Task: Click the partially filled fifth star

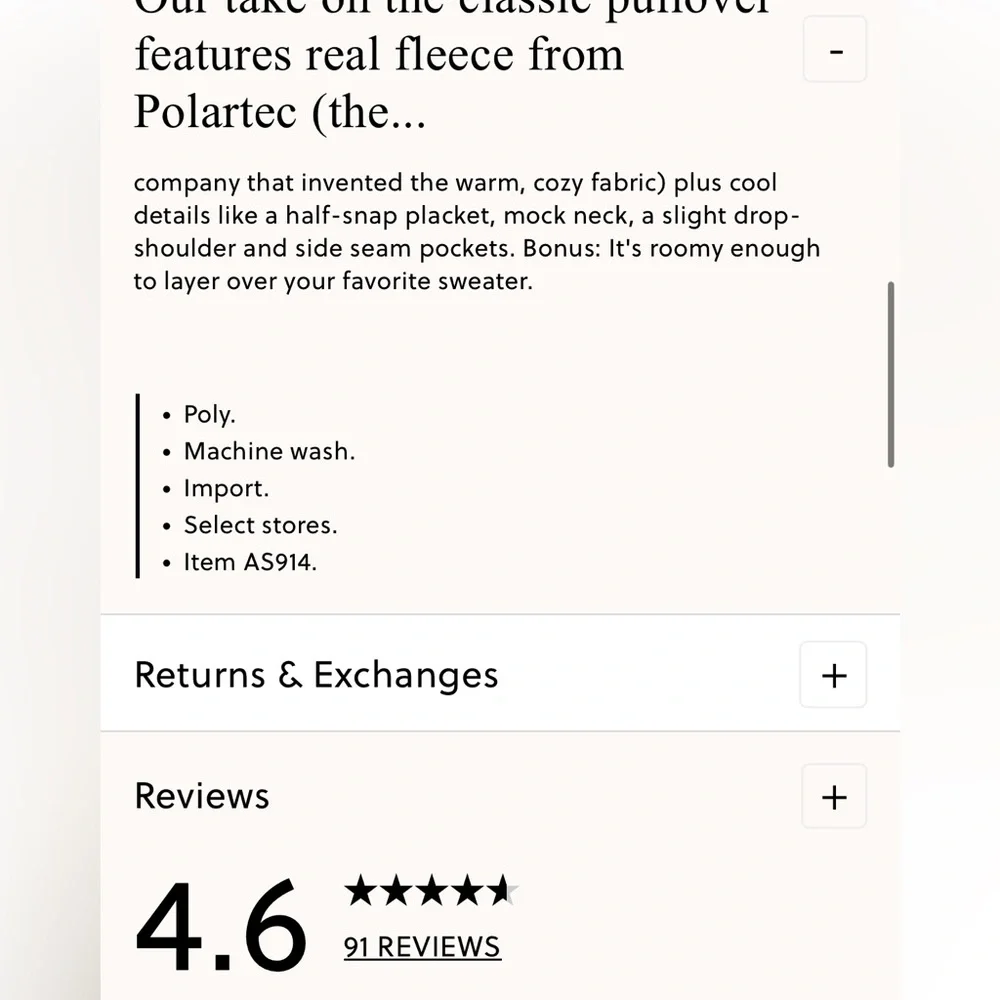Action: (x=504, y=890)
